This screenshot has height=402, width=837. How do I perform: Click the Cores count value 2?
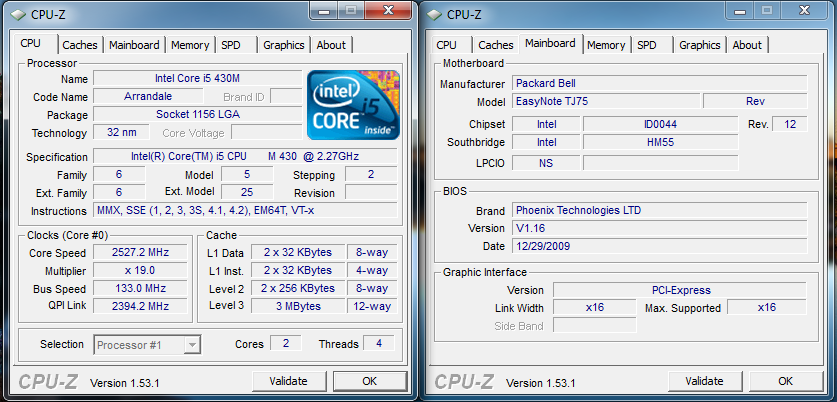click(x=286, y=343)
